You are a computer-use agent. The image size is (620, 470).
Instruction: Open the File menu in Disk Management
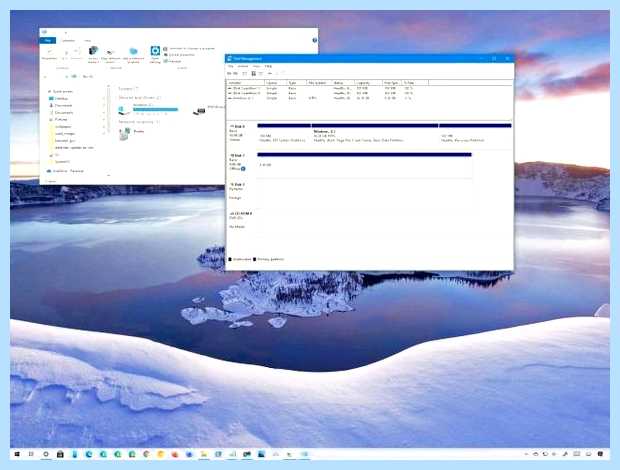pos(231,66)
